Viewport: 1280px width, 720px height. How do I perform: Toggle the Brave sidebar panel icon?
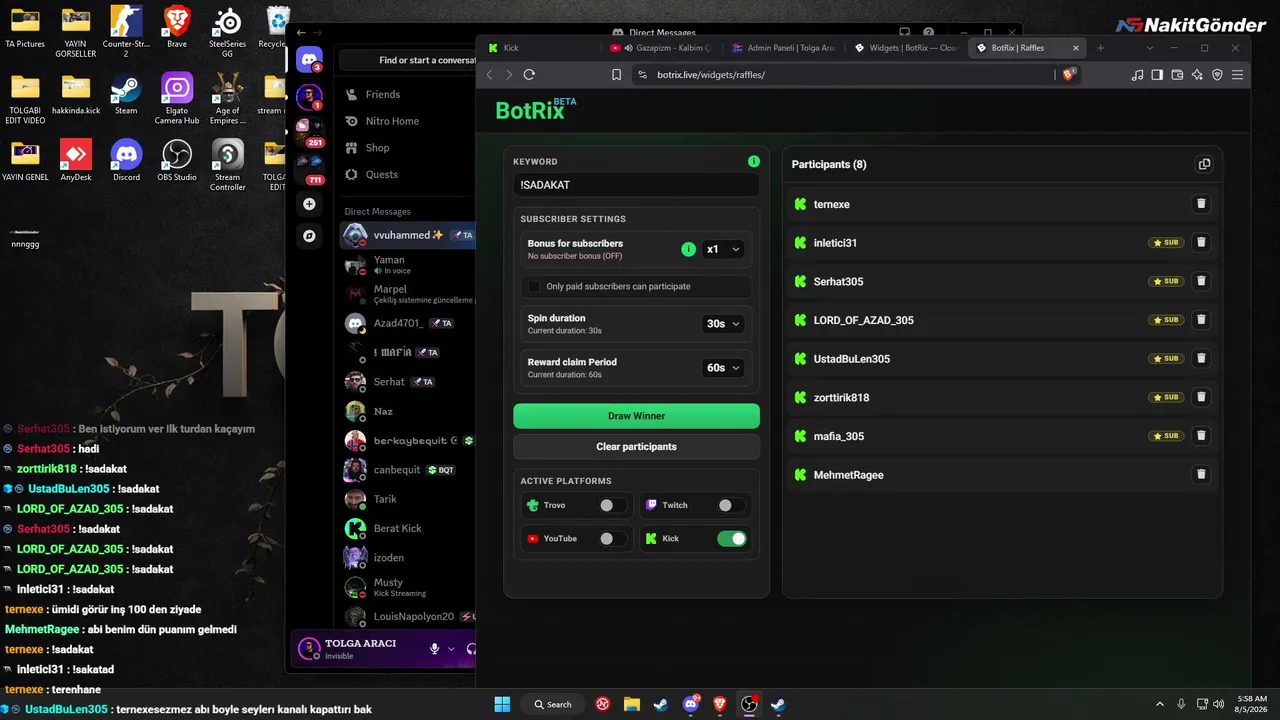[x=1157, y=74]
